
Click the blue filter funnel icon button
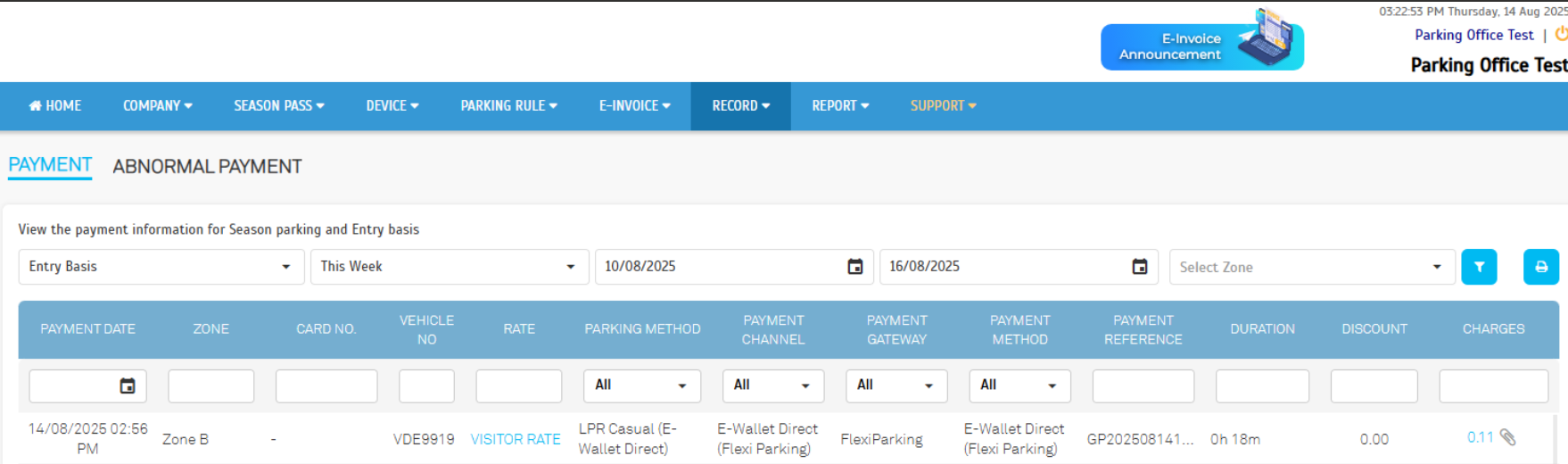pyautogui.click(x=1479, y=267)
